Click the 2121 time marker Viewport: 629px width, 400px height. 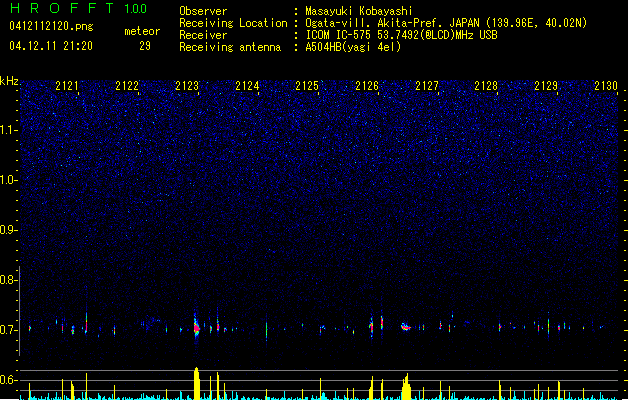coord(67,86)
